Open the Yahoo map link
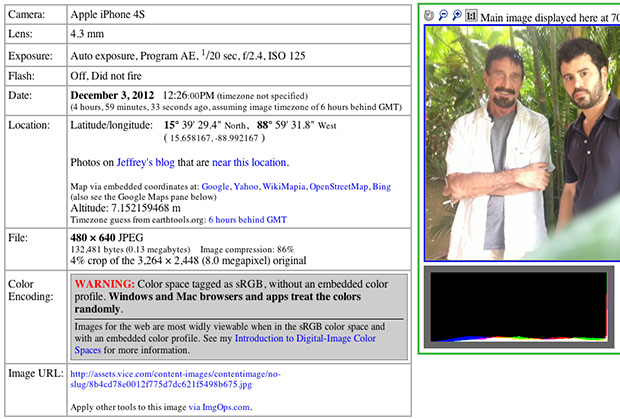The image size is (620, 419). (x=246, y=187)
